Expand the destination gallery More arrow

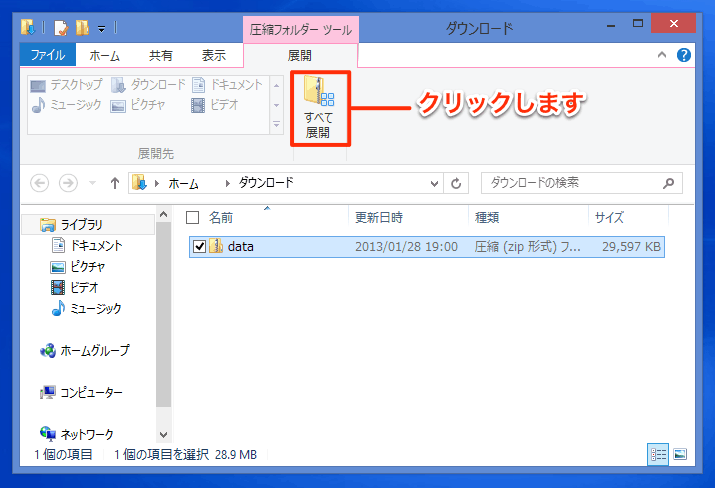276,124
